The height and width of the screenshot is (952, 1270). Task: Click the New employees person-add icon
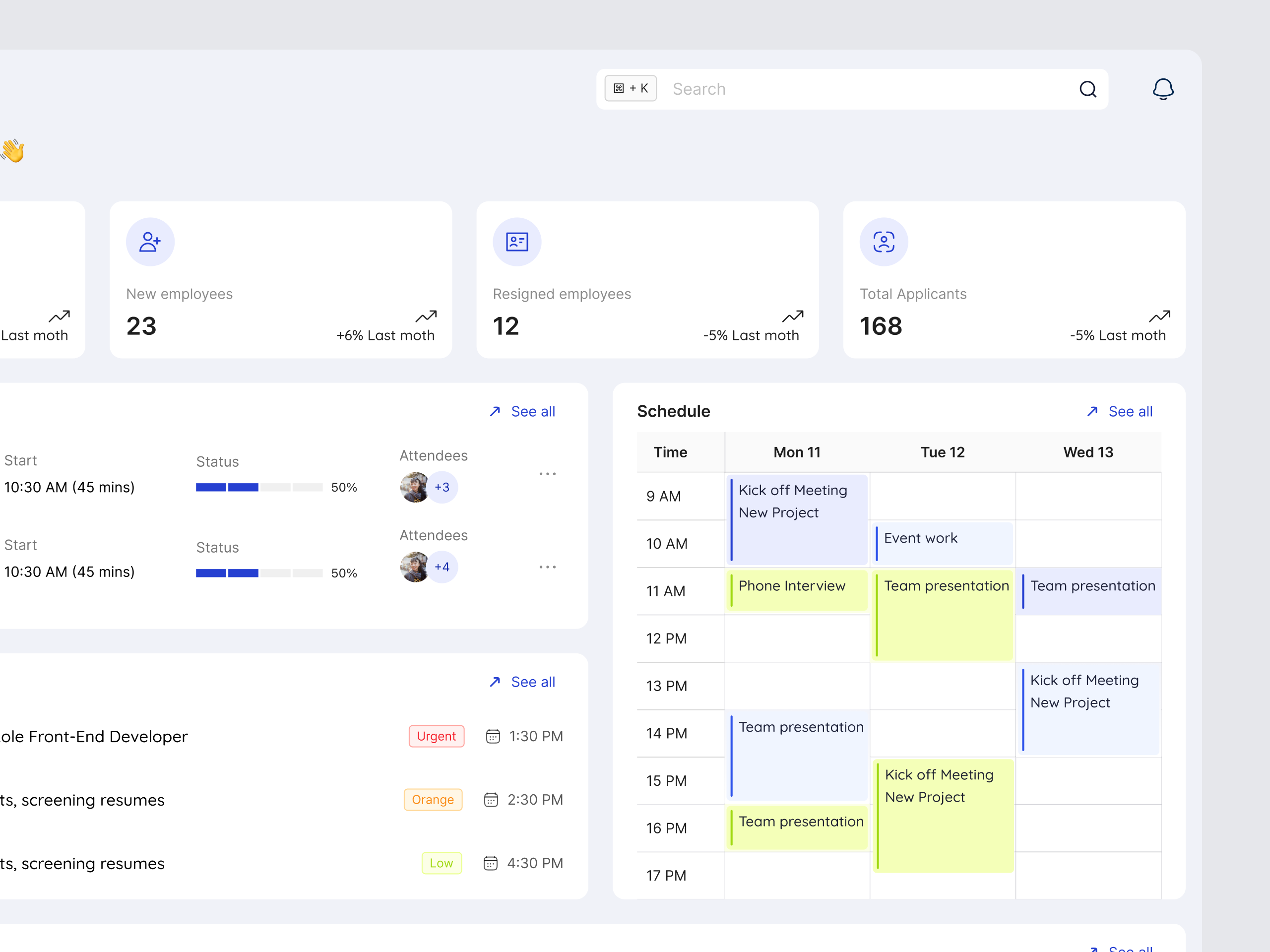point(149,241)
